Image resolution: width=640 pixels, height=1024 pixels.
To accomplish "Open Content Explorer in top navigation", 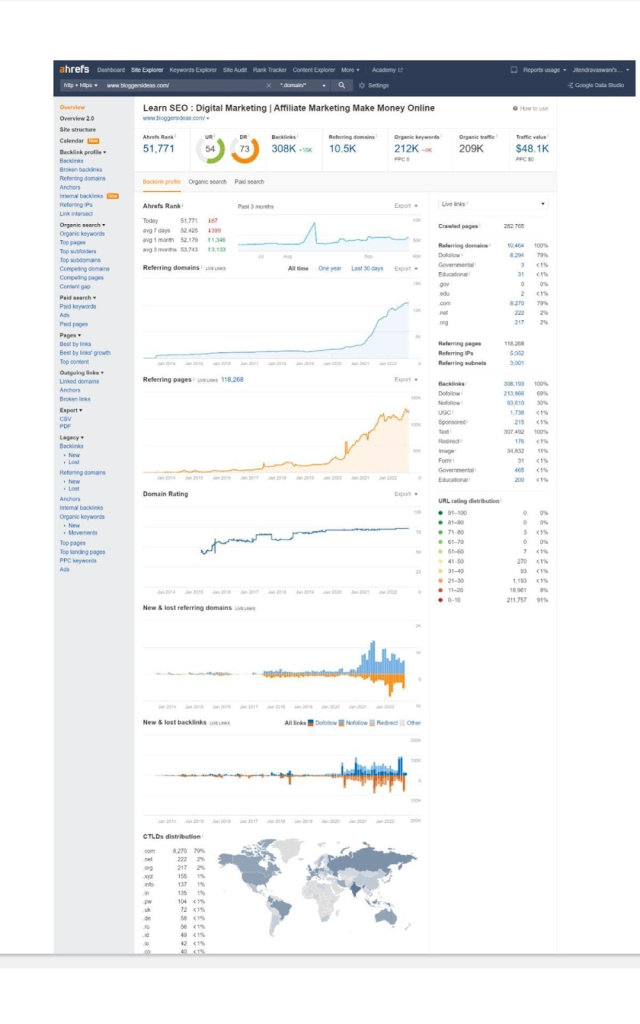I will click(313, 70).
